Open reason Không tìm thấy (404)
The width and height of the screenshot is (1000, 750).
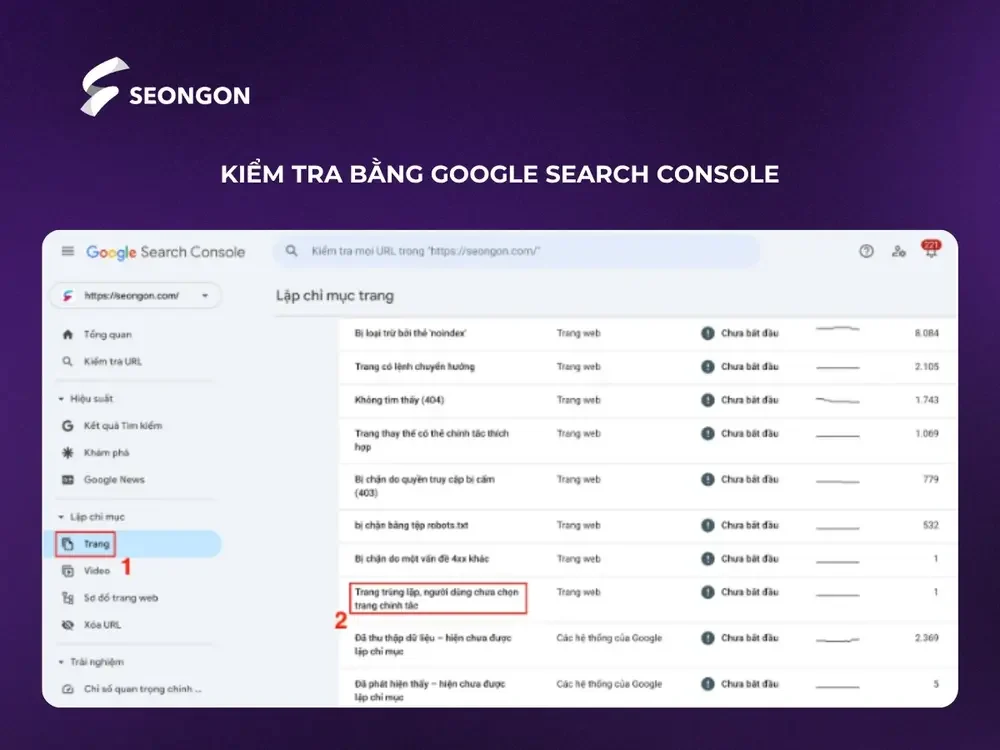point(399,400)
